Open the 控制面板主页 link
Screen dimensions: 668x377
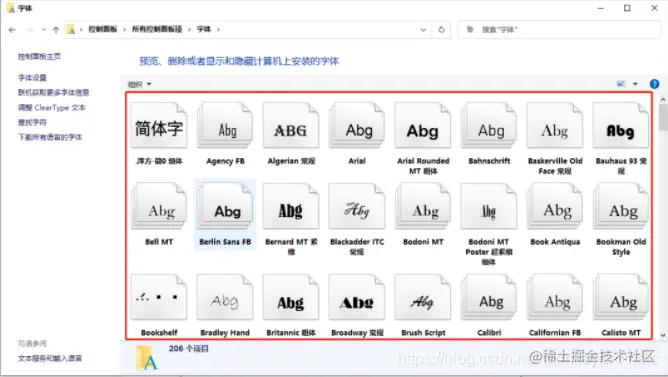[39, 56]
